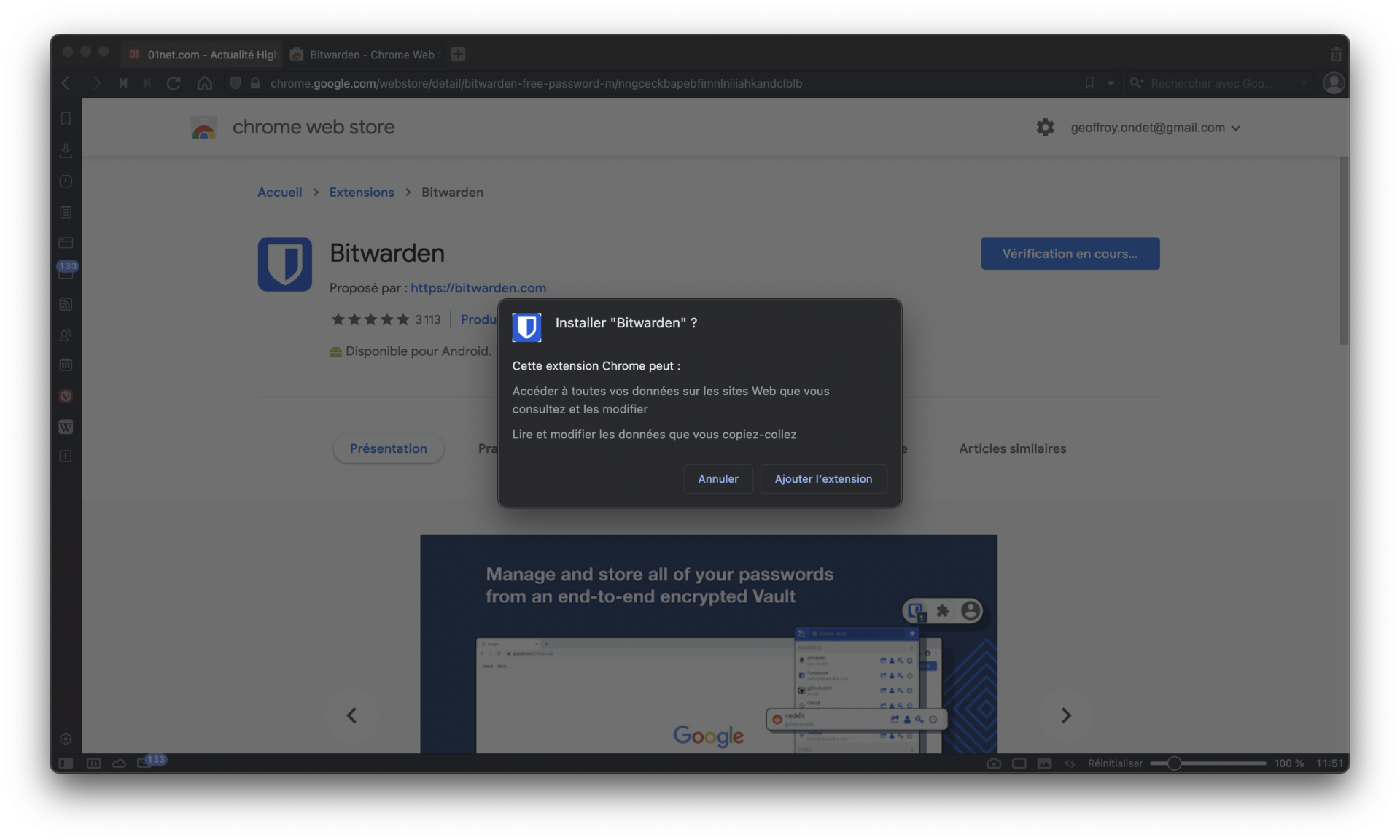The height and width of the screenshot is (840, 1400).
Task: Open the Mail panel with 133 badge
Action: click(x=66, y=271)
